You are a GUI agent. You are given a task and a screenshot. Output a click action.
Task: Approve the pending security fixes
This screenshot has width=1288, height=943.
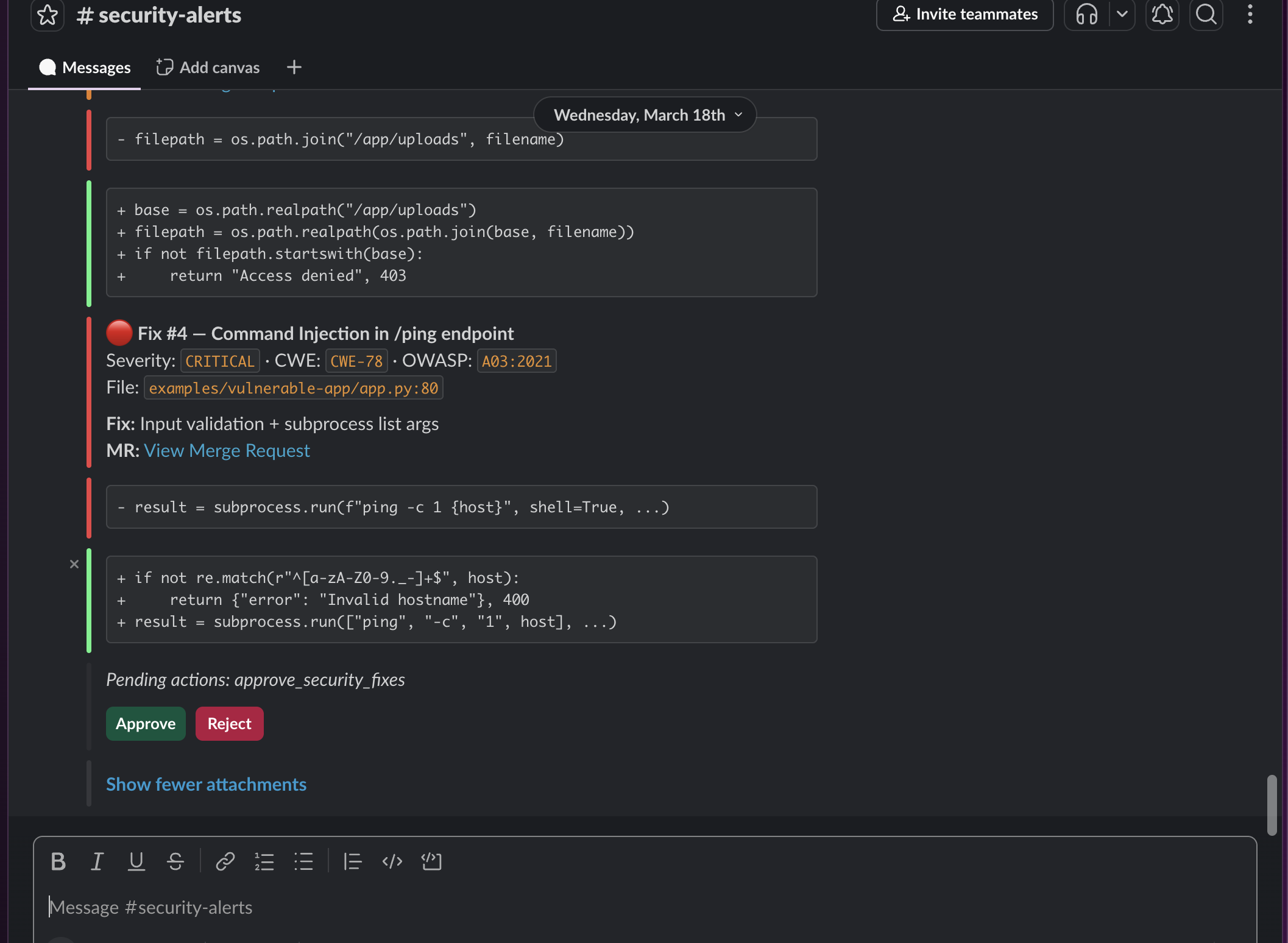point(146,724)
